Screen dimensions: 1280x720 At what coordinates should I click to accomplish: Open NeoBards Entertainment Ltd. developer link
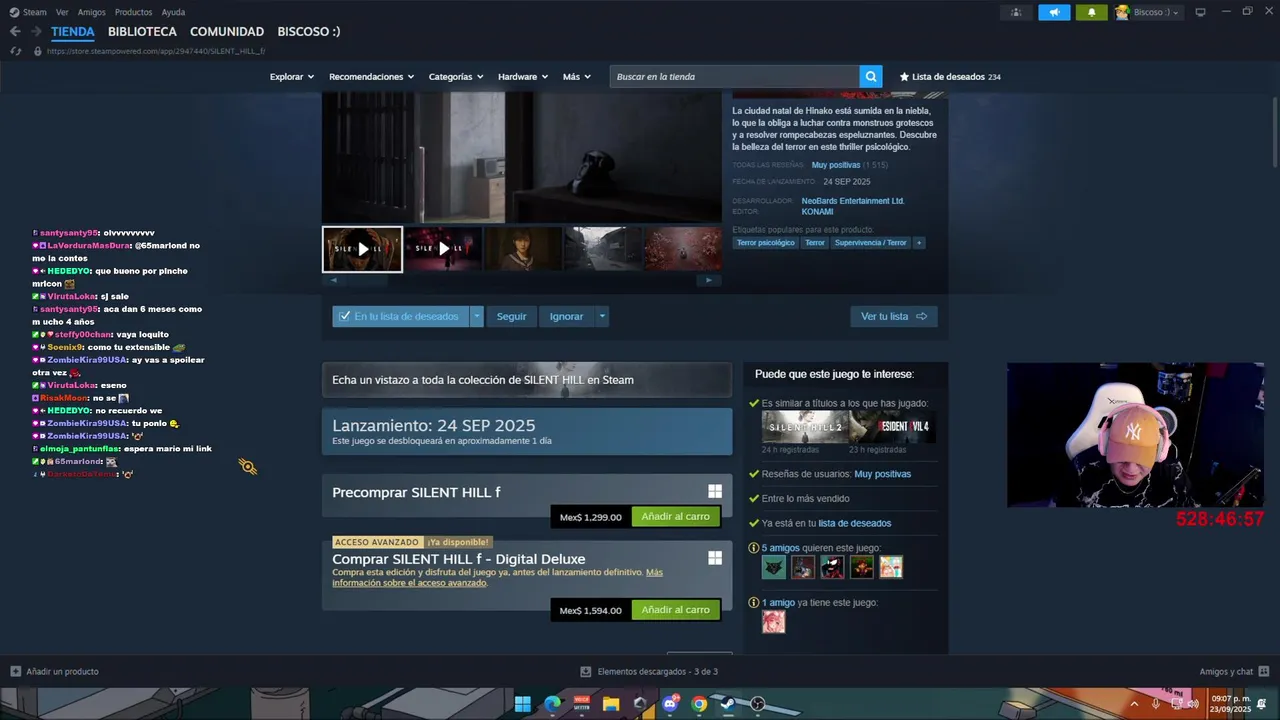852,201
